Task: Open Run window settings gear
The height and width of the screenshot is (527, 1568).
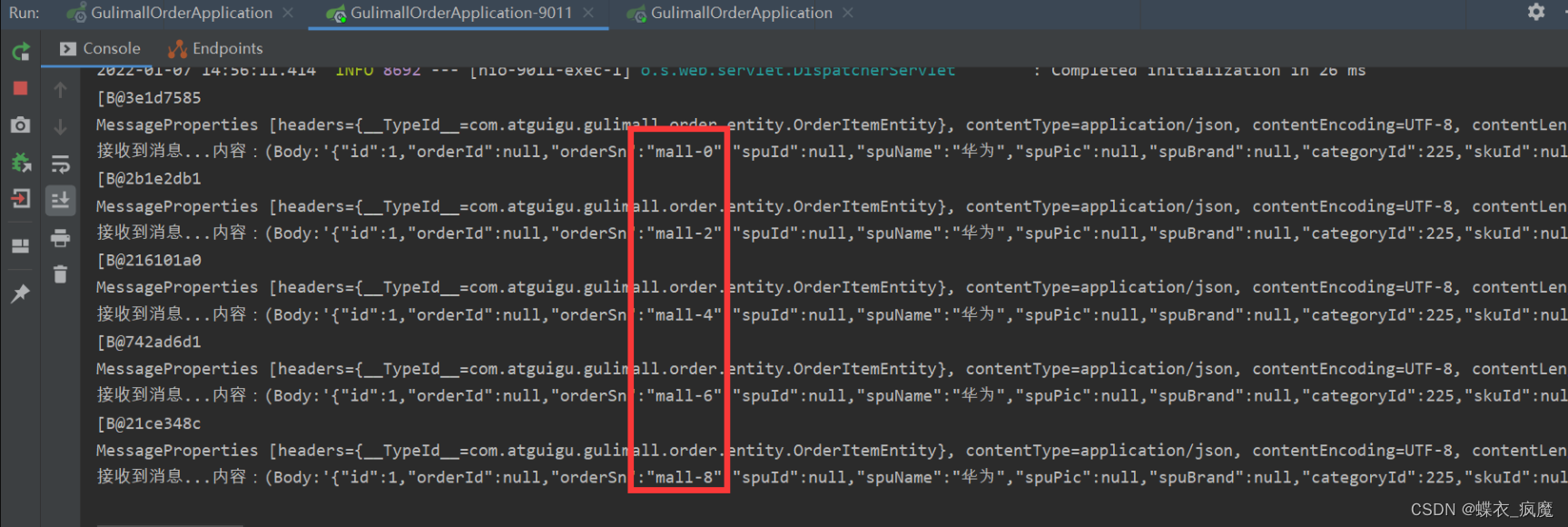Action: [1536, 12]
